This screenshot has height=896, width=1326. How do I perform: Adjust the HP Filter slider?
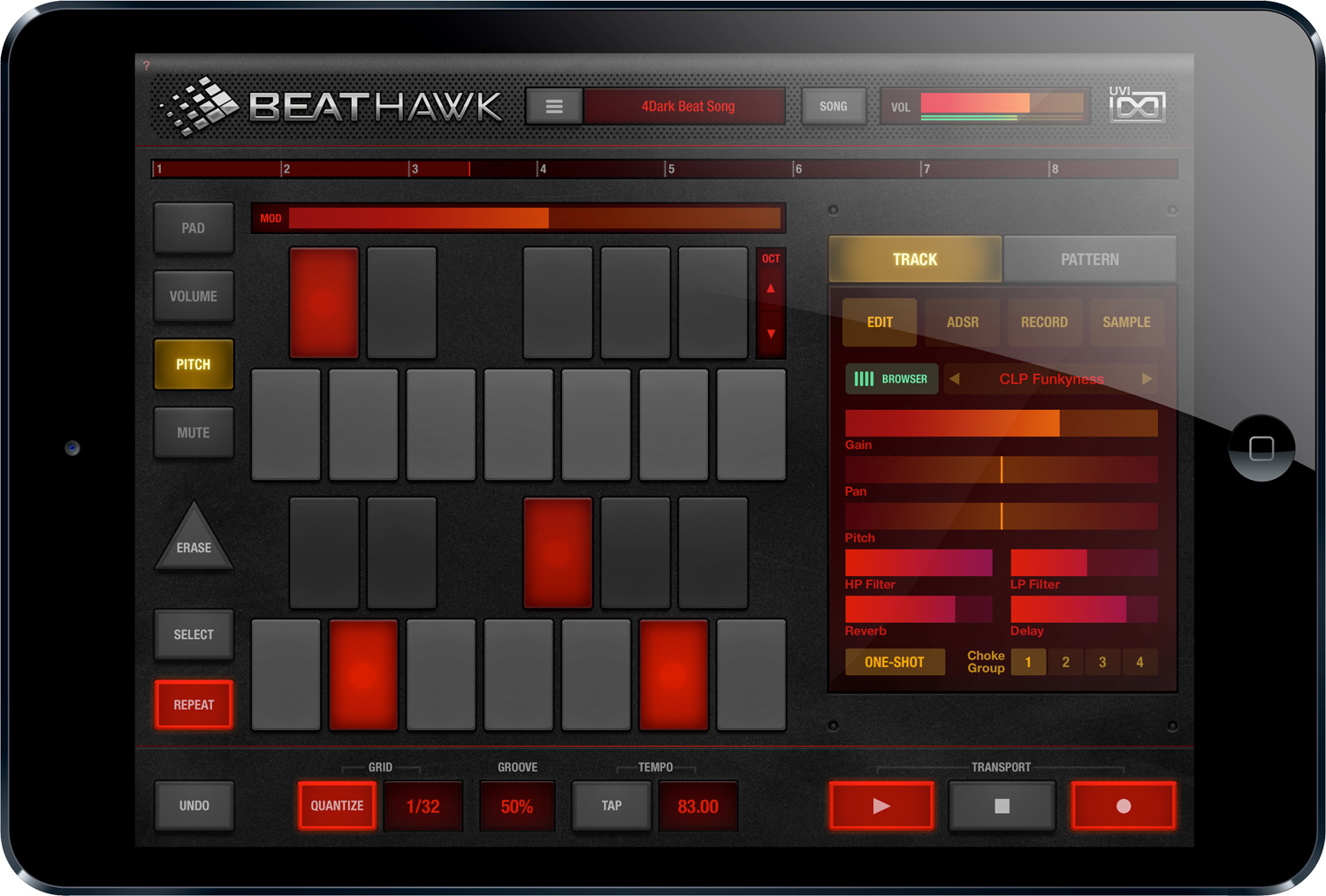coord(919,563)
